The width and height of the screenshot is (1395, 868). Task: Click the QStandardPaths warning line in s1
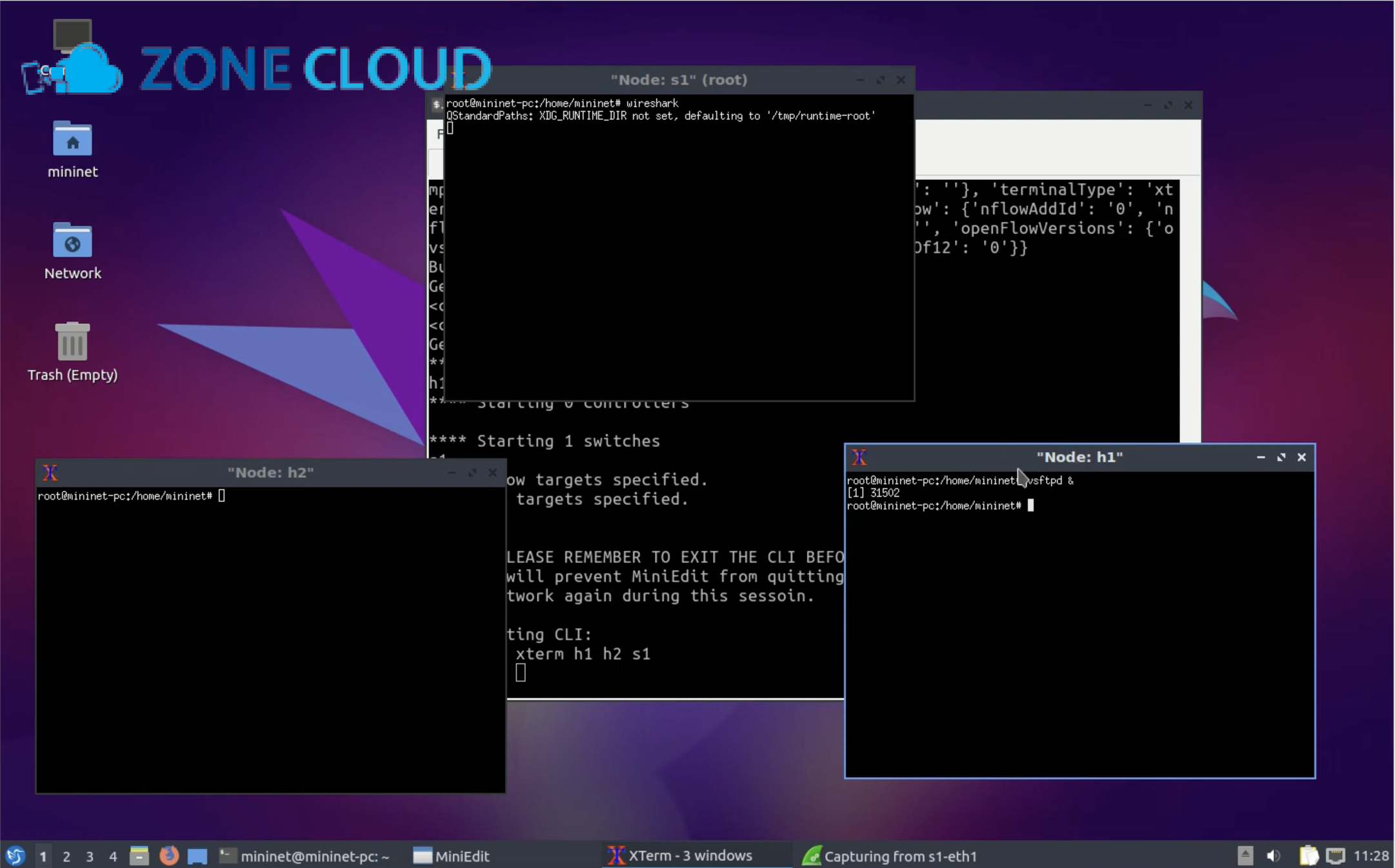(661, 116)
